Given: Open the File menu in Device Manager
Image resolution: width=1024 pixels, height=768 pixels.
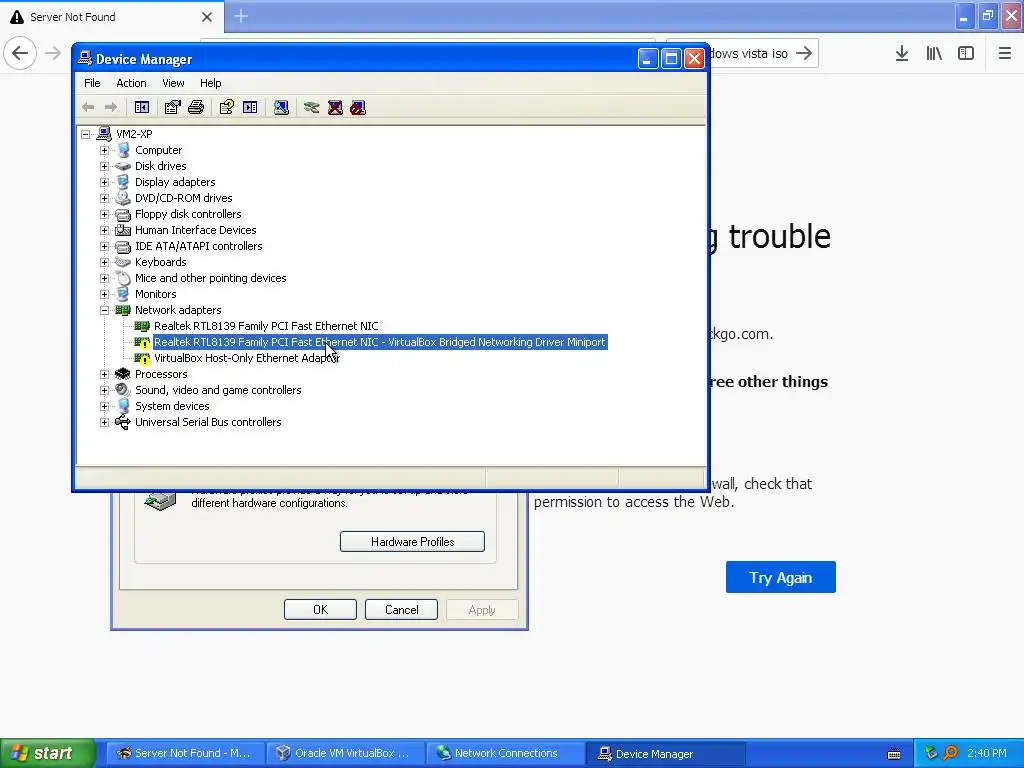Looking at the screenshot, I should click(92, 83).
